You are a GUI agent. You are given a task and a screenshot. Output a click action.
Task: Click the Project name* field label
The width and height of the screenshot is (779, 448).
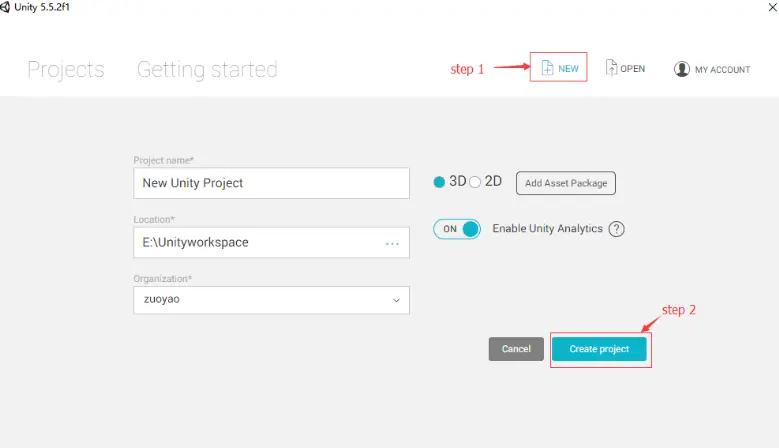(x=163, y=160)
